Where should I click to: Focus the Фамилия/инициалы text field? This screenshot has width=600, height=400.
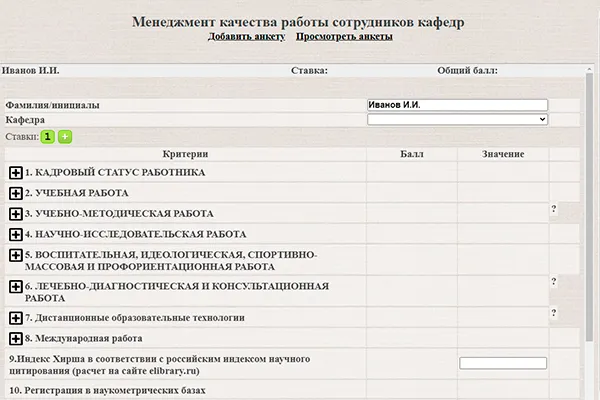pos(458,105)
